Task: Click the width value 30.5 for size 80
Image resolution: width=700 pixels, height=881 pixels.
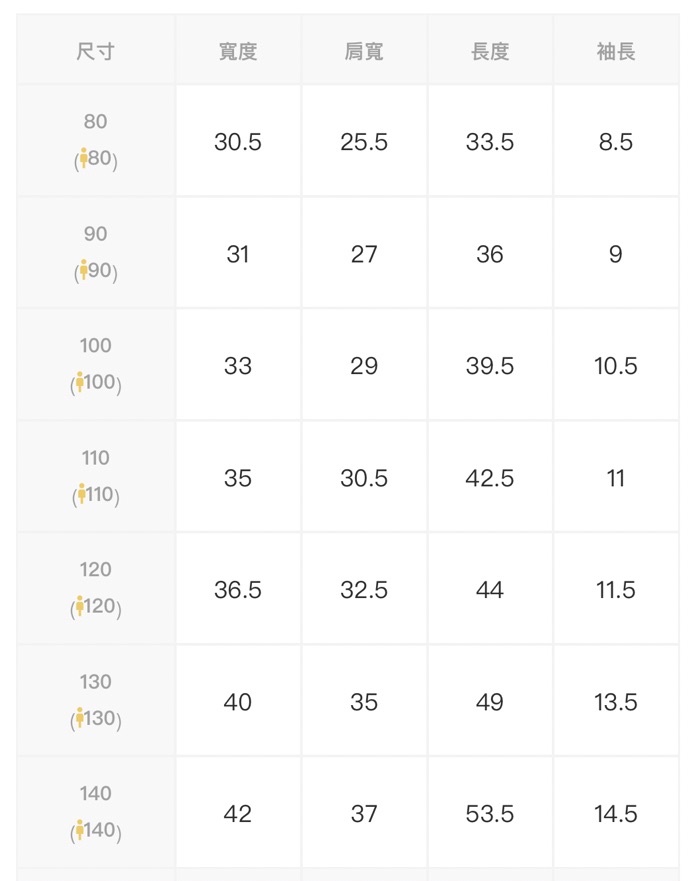Action: [238, 142]
